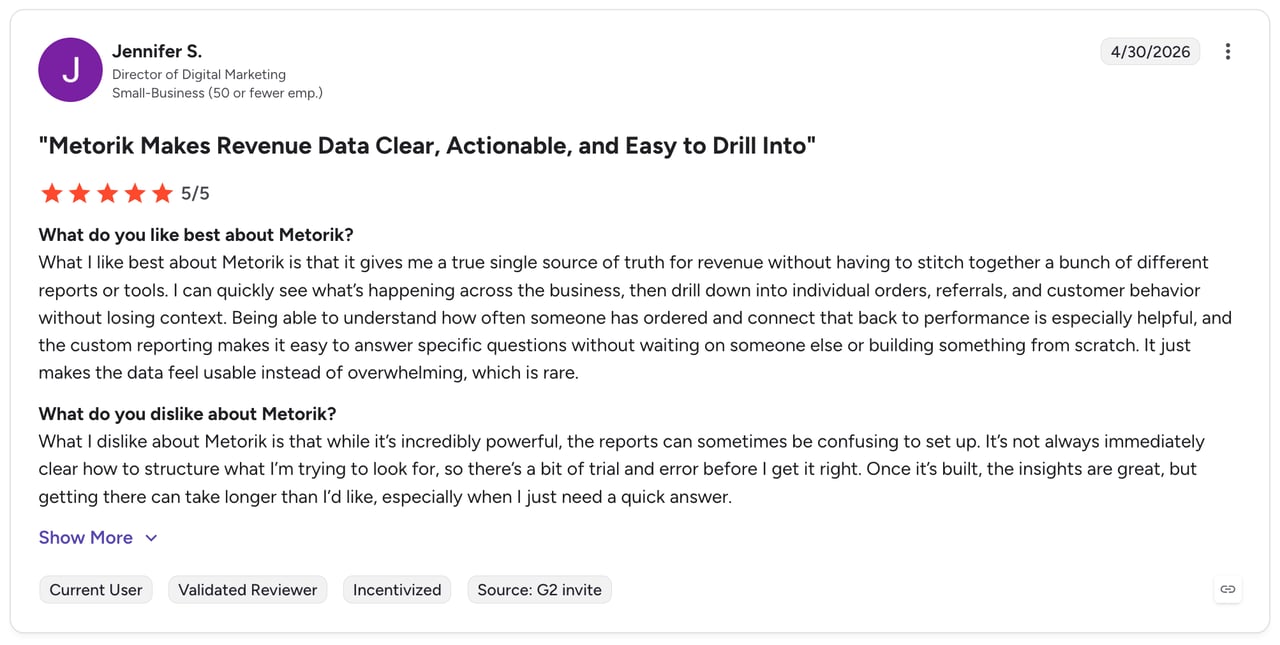Viewport: 1280px width, 645px height.
Task: Click reviewer name Jennifer S.
Action: (x=157, y=51)
